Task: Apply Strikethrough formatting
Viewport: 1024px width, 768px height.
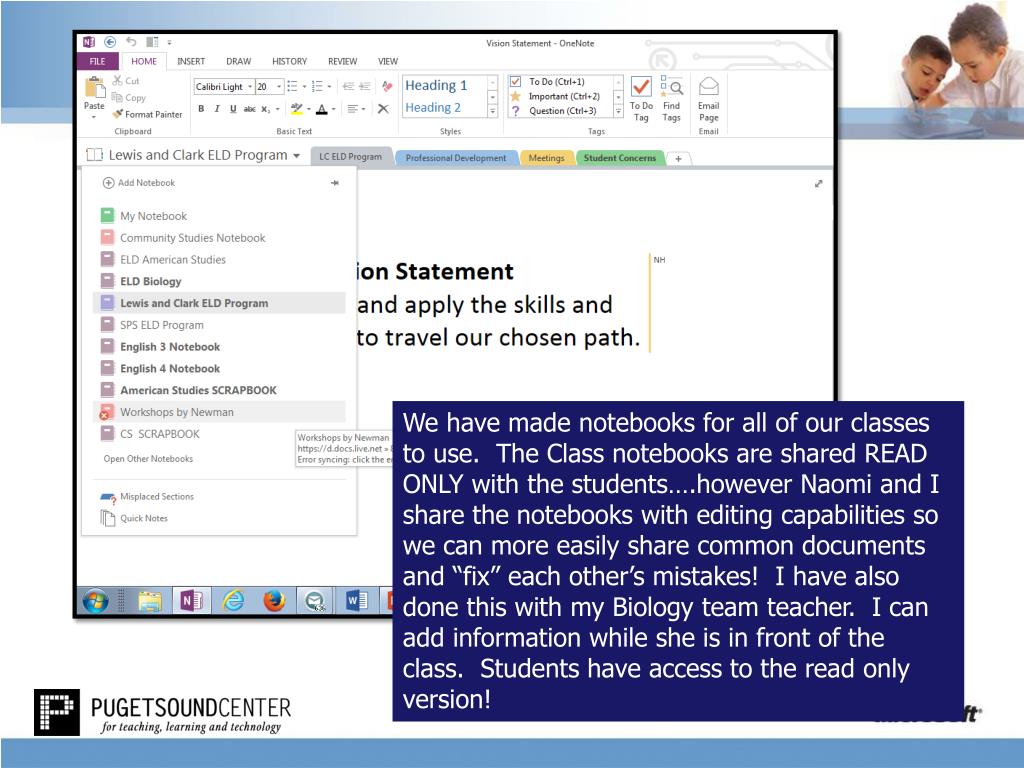Action: tap(249, 109)
